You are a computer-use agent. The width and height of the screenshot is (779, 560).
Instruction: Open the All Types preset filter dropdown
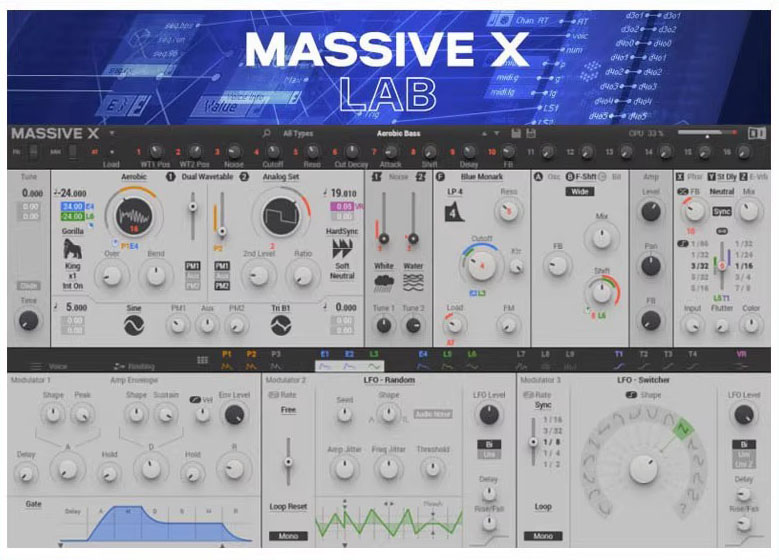tap(298, 133)
